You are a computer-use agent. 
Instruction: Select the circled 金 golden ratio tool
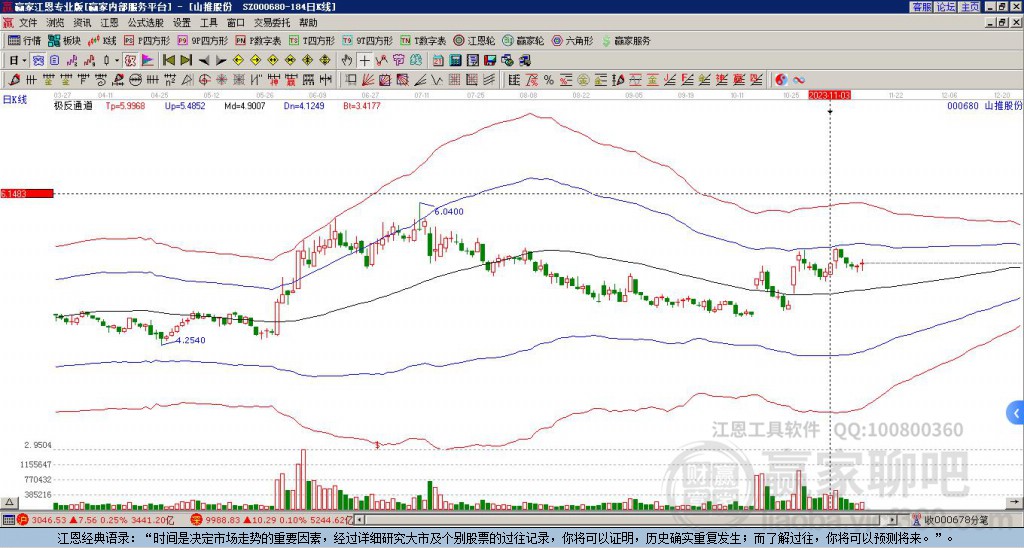(x=583, y=80)
